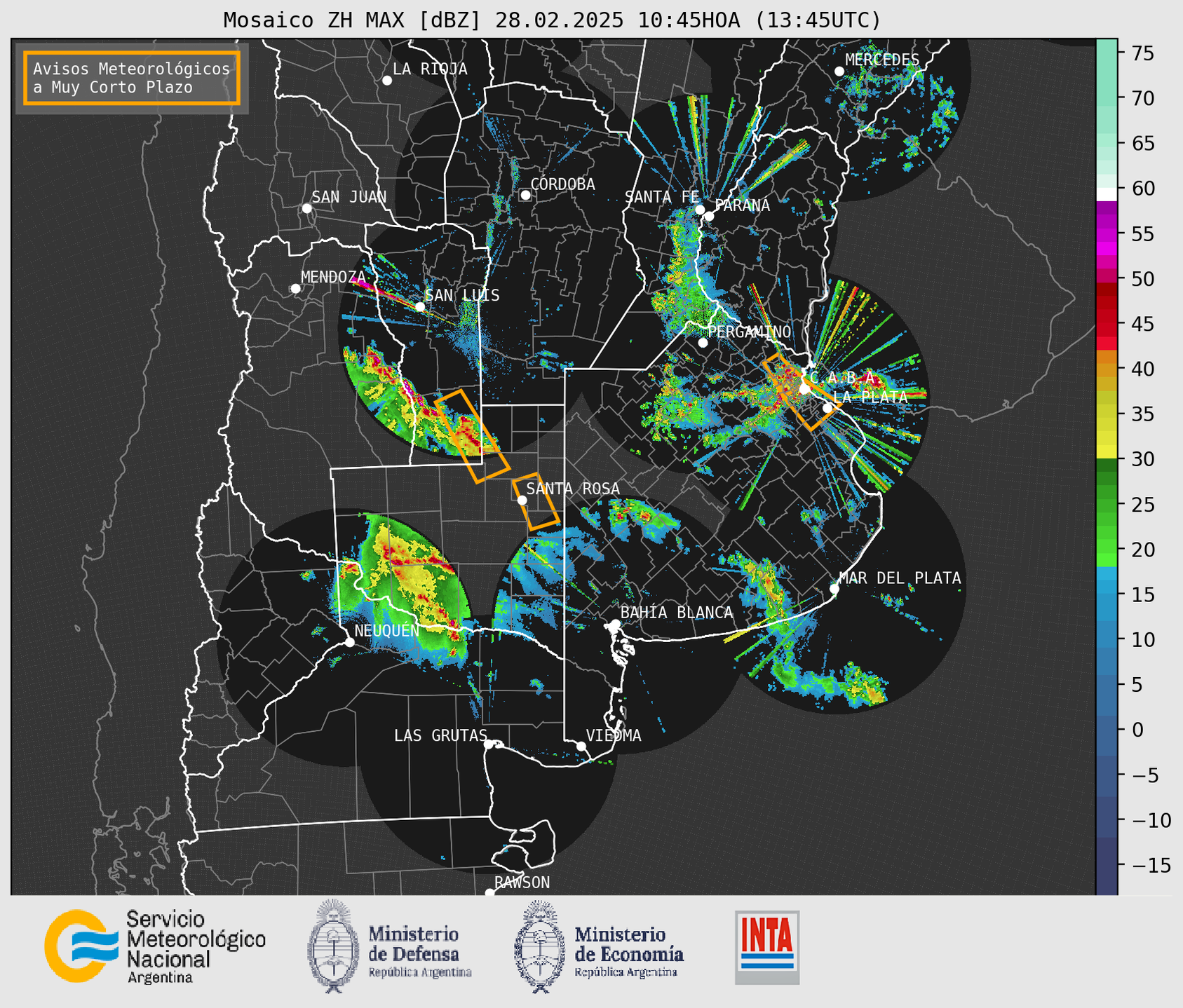
Task: Click the BAHÍA BLANCA label
Action: tap(677, 612)
